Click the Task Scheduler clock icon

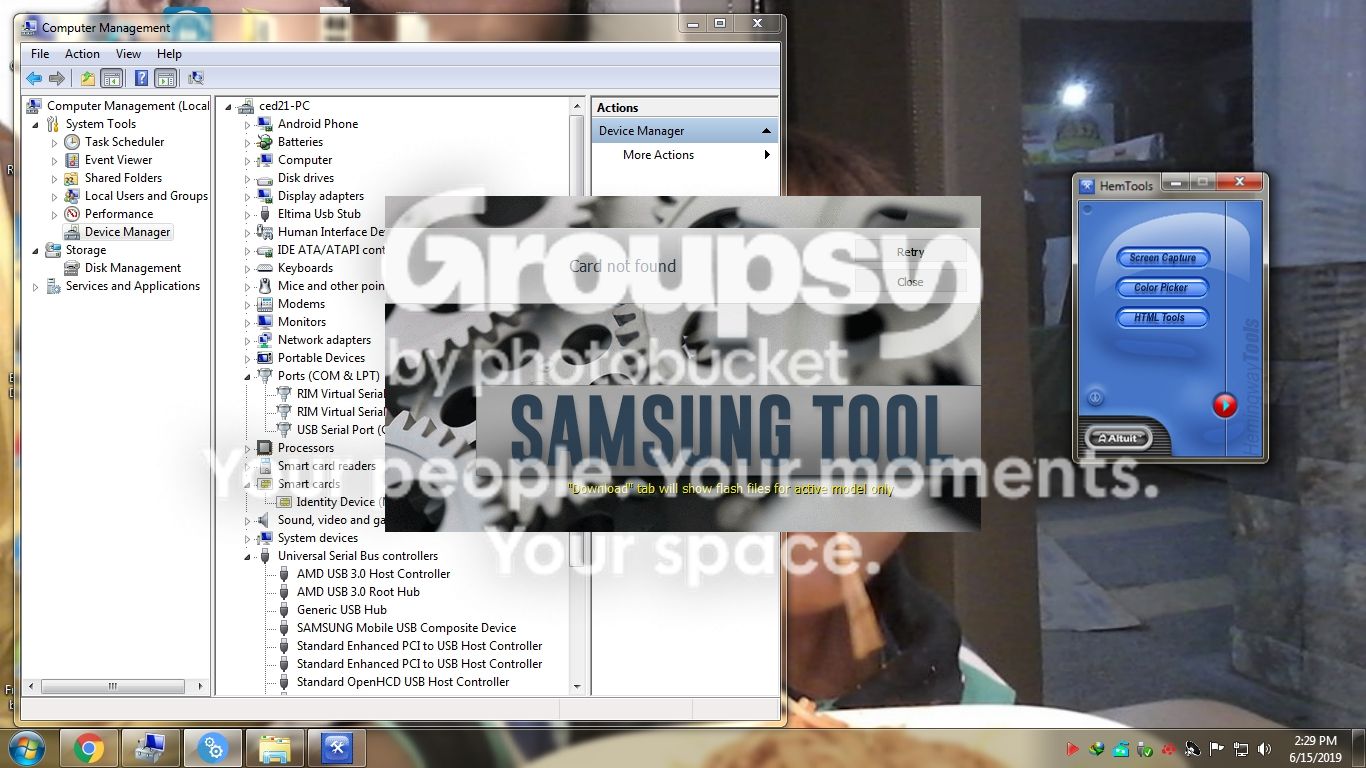72,142
